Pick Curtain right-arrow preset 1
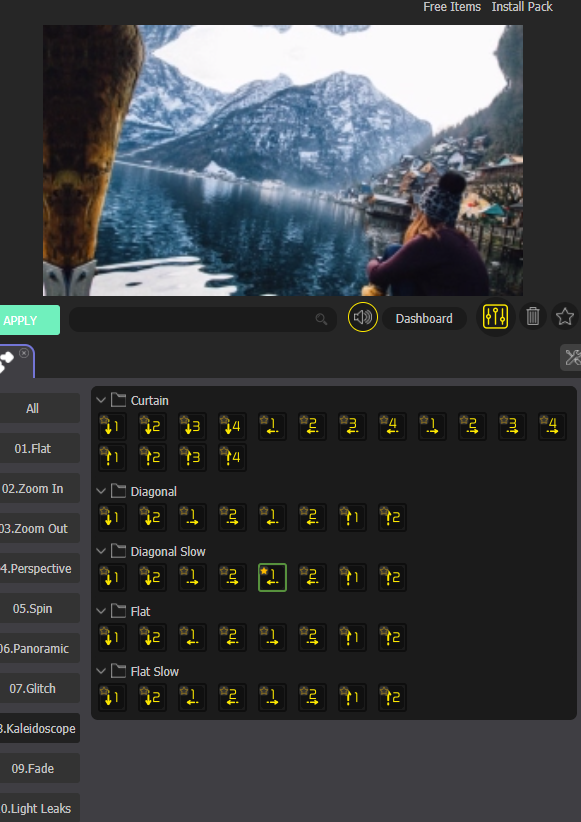Image resolution: width=581 pixels, height=822 pixels. [432, 426]
